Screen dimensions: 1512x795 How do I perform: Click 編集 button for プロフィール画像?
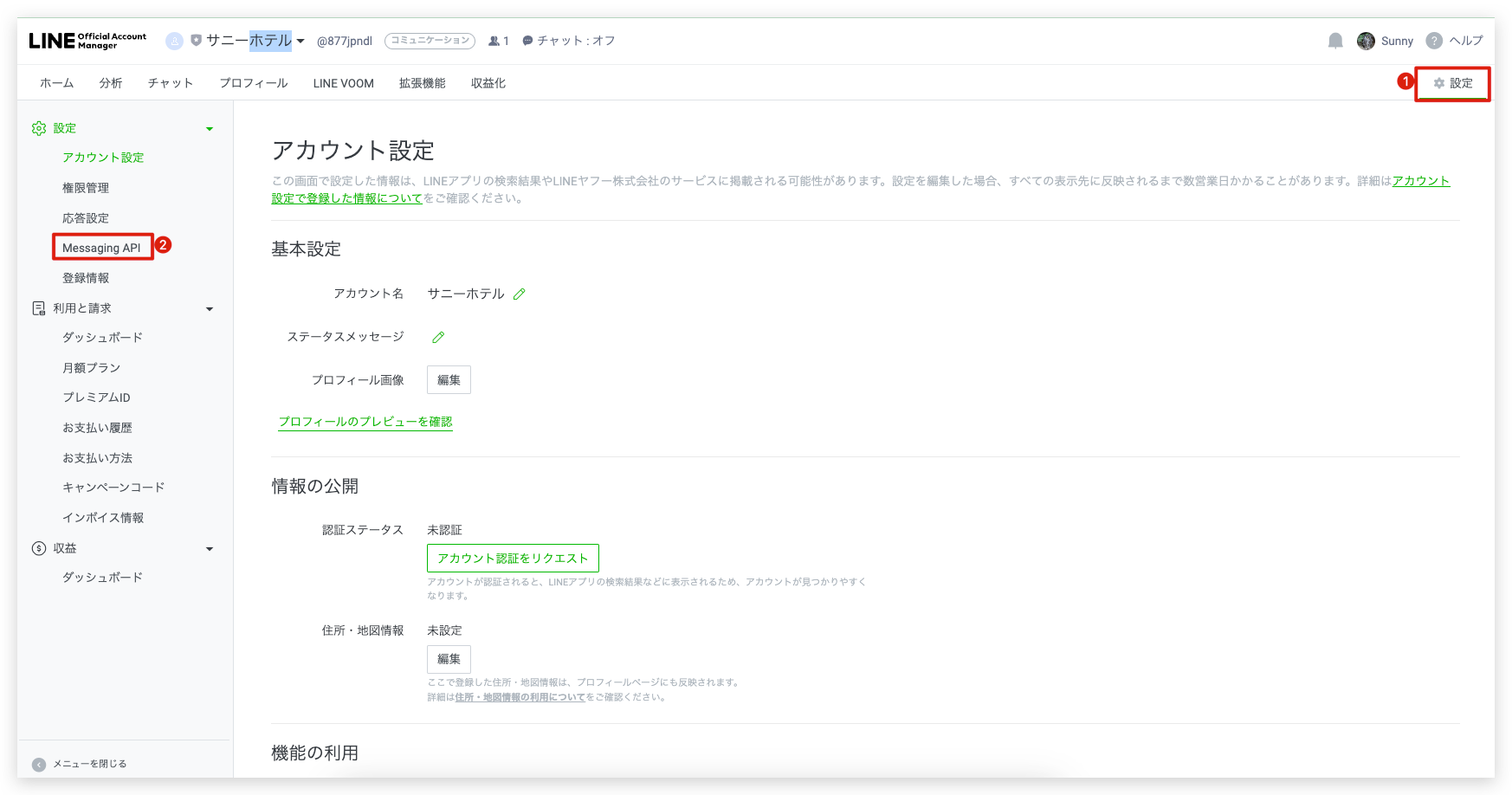tap(449, 380)
